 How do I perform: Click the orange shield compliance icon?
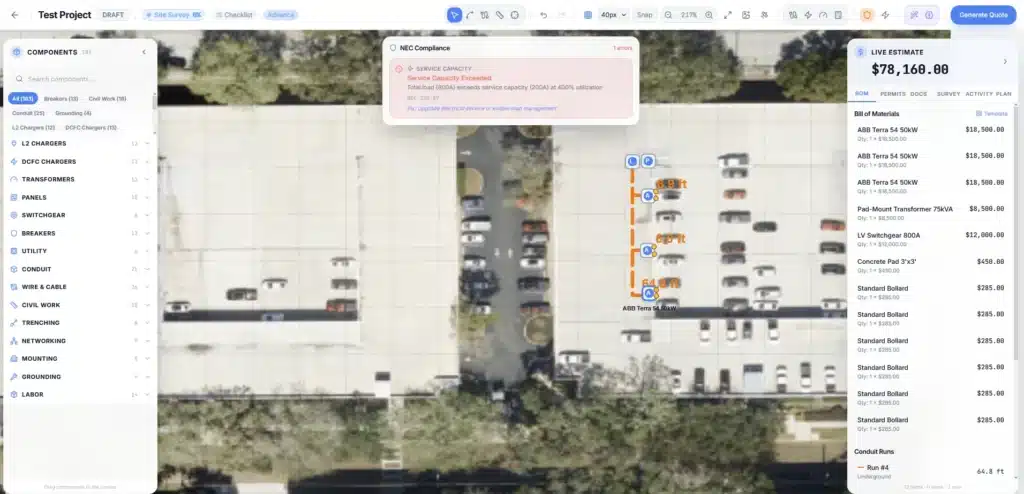(866, 15)
